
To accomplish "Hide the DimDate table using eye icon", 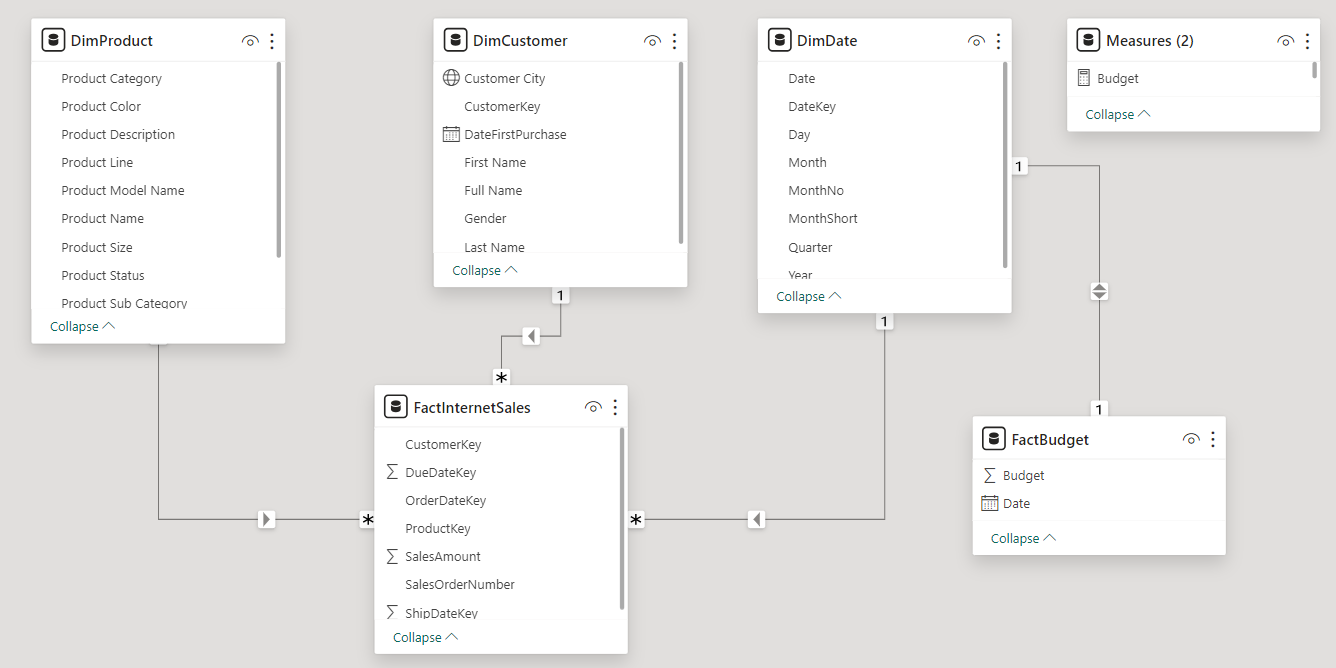I will tap(976, 41).
